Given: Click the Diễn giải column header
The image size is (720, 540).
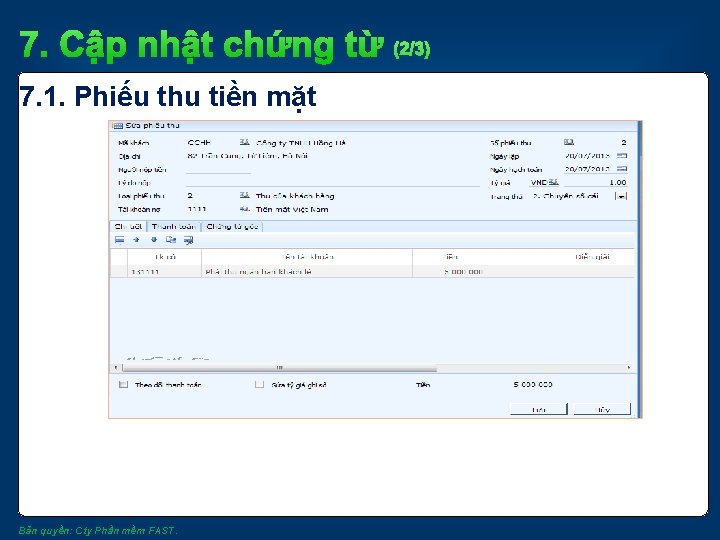Looking at the screenshot, I should pos(592,257).
